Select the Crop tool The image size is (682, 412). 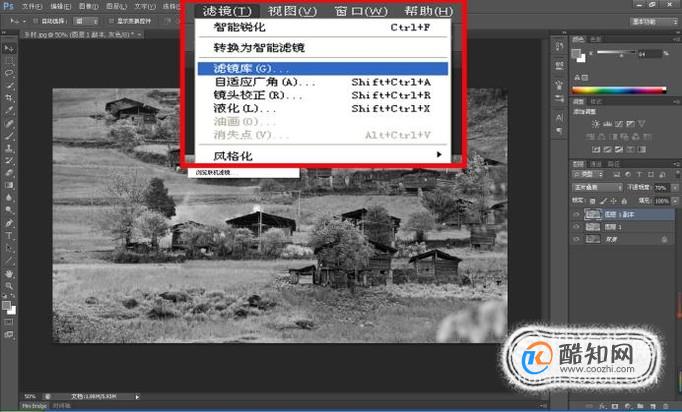click(9, 98)
